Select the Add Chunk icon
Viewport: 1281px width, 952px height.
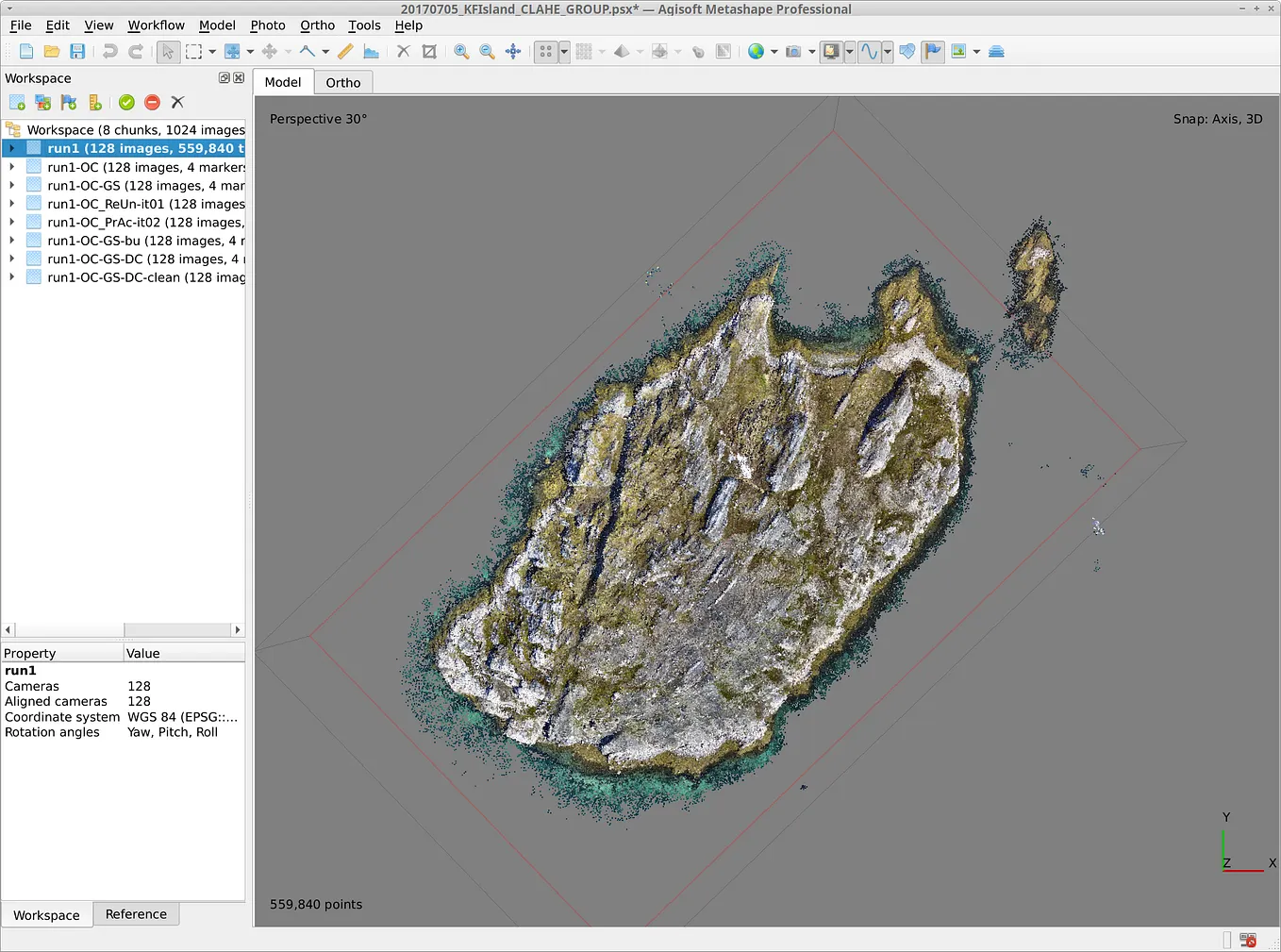point(16,102)
